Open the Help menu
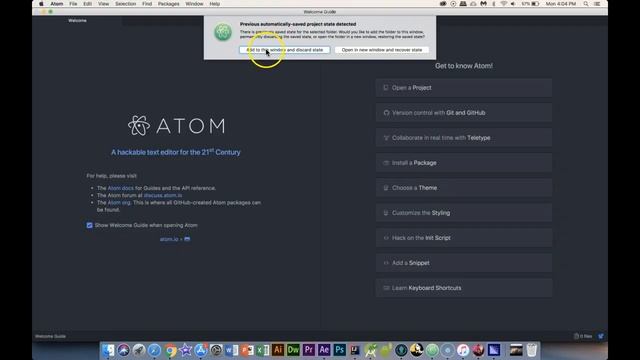 tap(215, 4)
